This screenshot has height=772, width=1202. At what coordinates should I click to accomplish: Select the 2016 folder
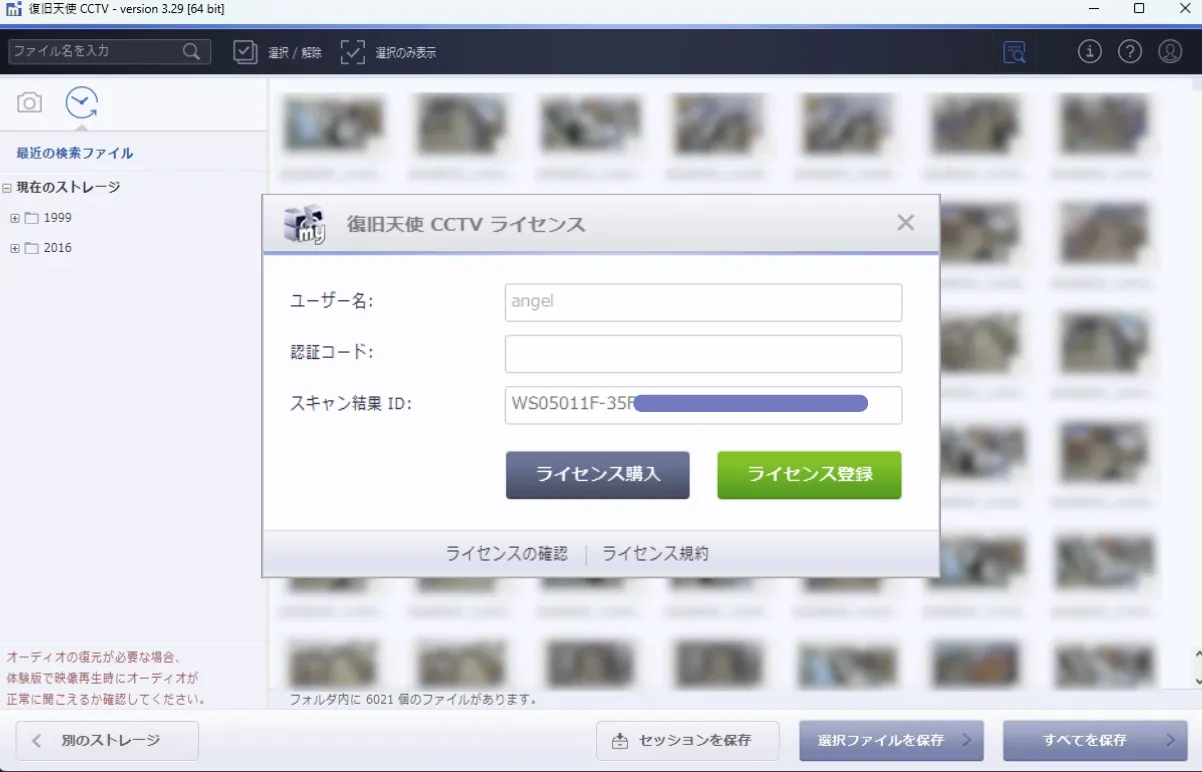point(57,248)
